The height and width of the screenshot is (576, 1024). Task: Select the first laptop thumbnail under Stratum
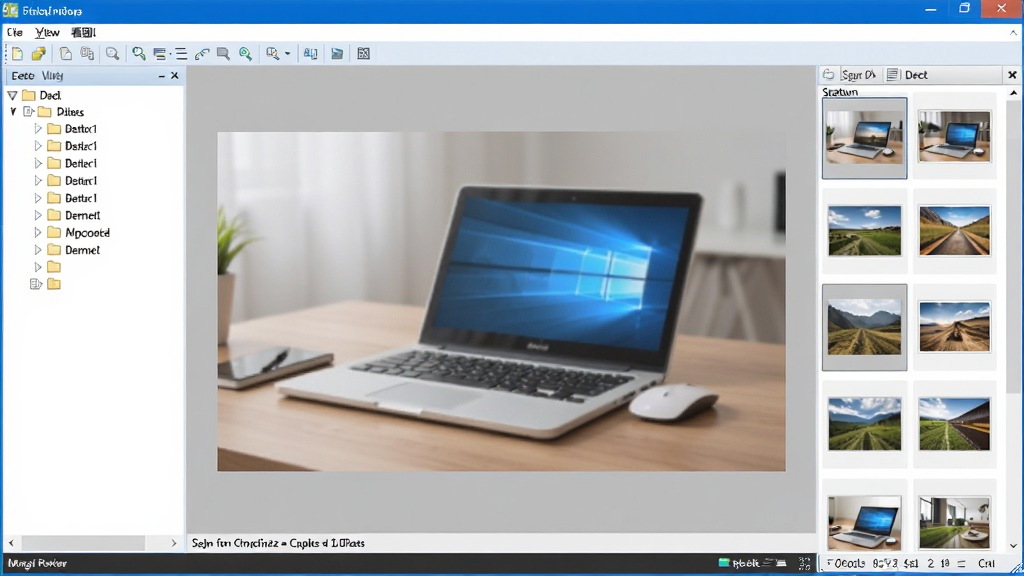pos(865,138)
